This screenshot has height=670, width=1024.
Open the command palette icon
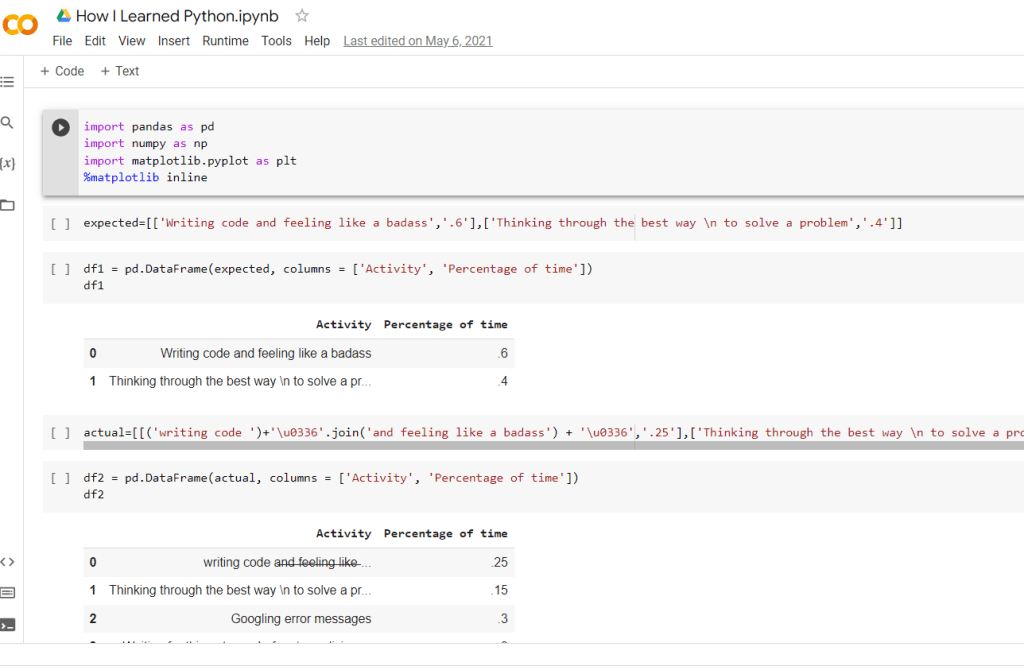8,593
